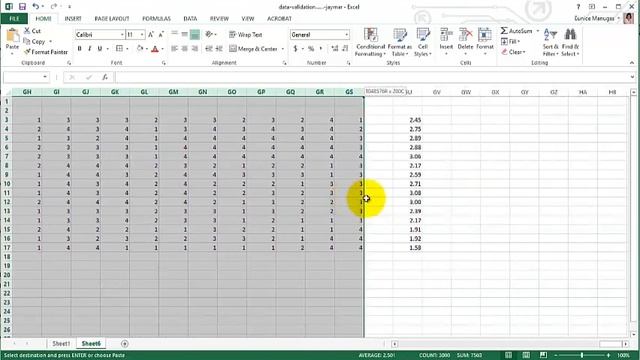
Task: Change text orientation icon
Action: (209, 35)
